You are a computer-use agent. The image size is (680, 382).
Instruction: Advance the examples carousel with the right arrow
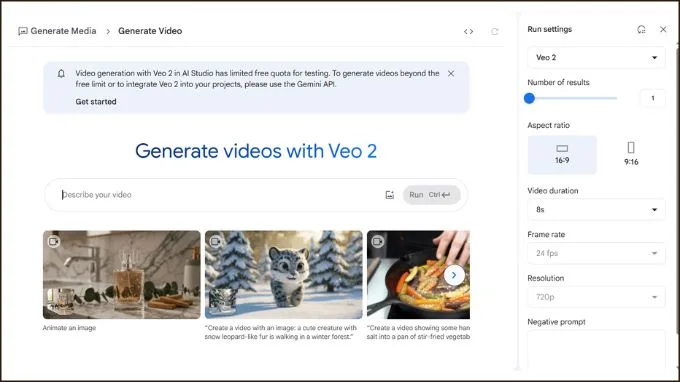(x=454, y=275)
